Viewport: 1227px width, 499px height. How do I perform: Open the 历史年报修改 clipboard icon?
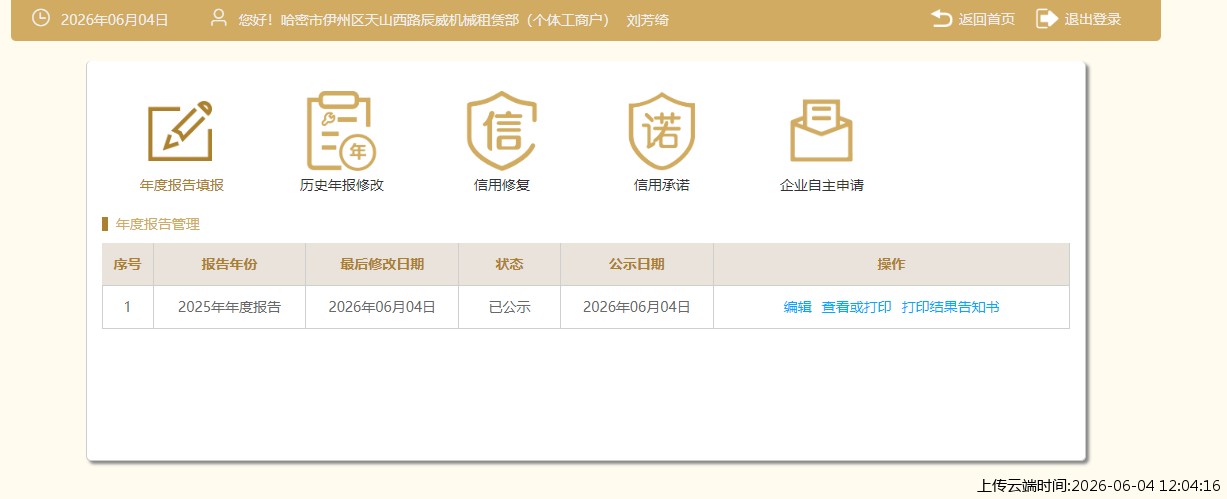(x=341, y=131)
